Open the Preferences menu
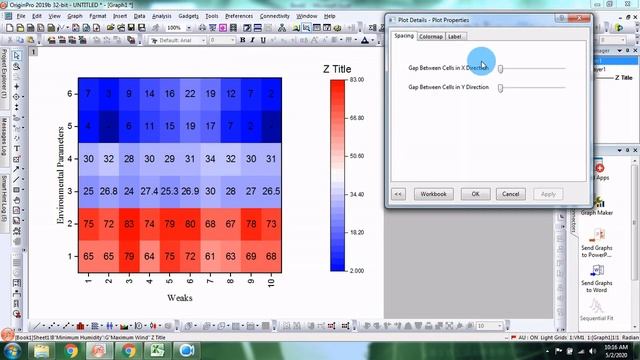 click(x=239, y=16)
